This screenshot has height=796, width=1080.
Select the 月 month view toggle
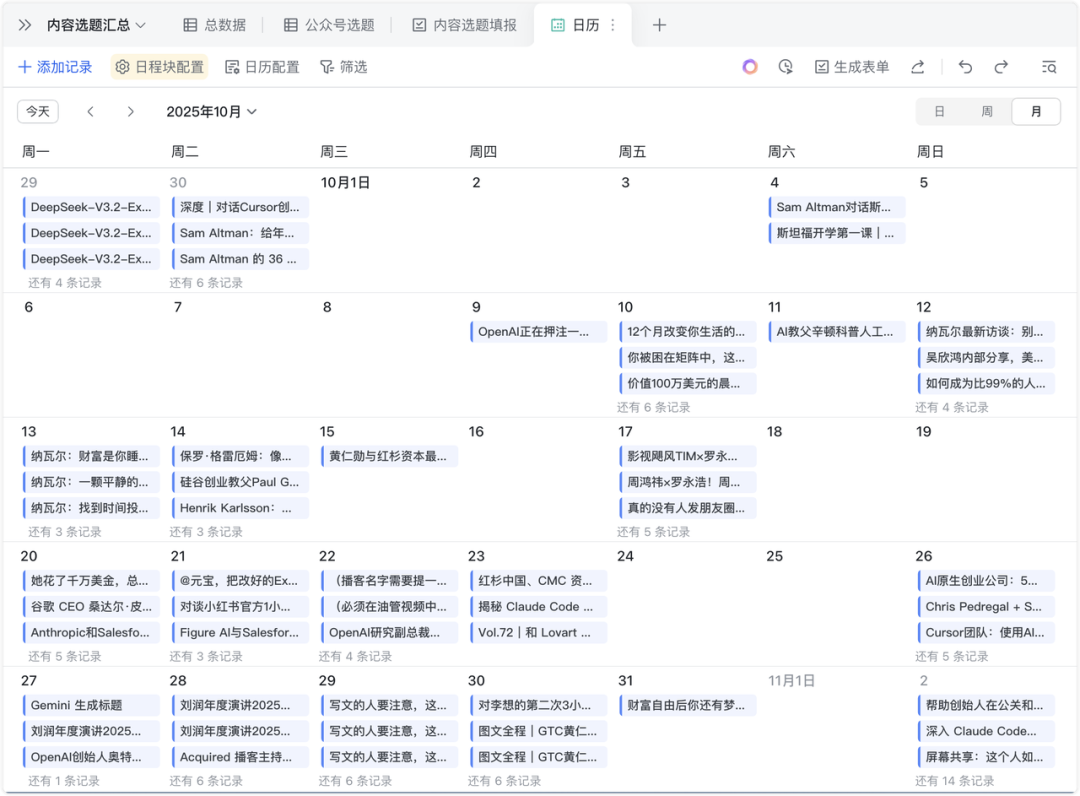pyautogui.click(x=1036, y=111)
